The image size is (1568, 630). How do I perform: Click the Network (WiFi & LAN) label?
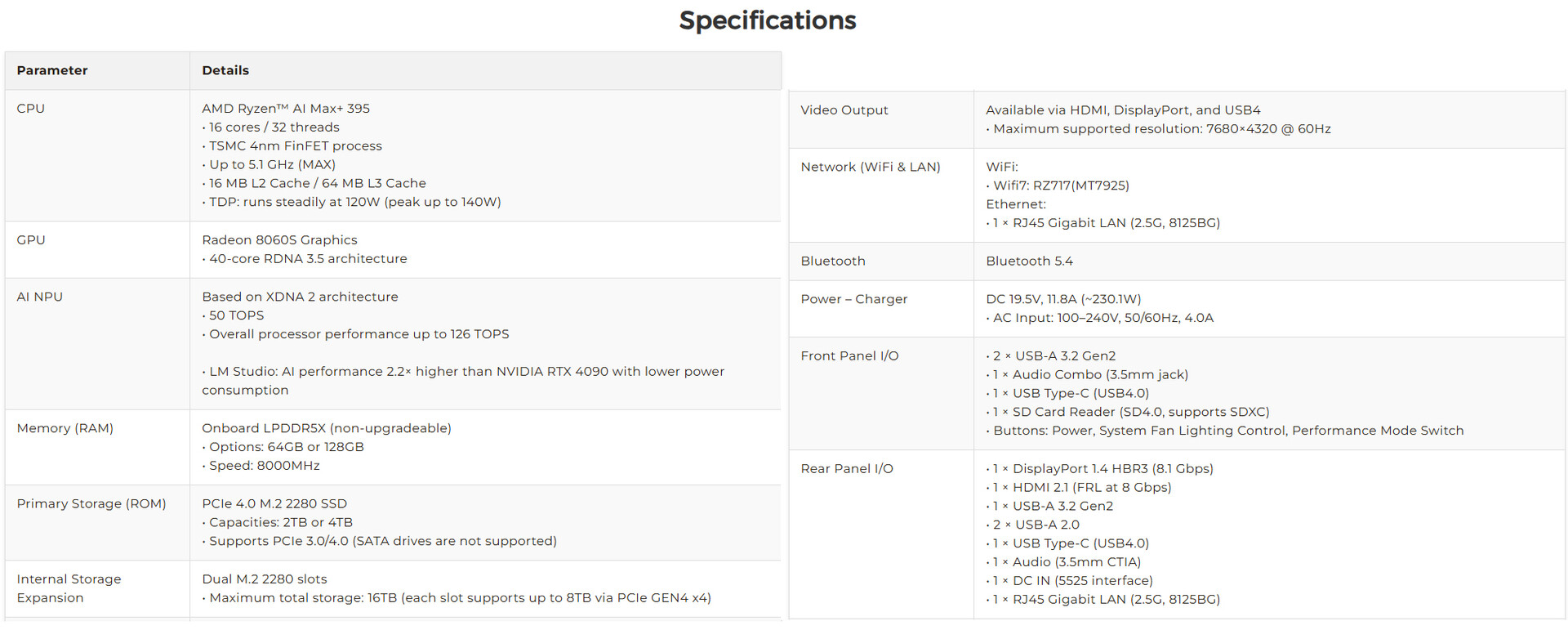coord(871,168)
